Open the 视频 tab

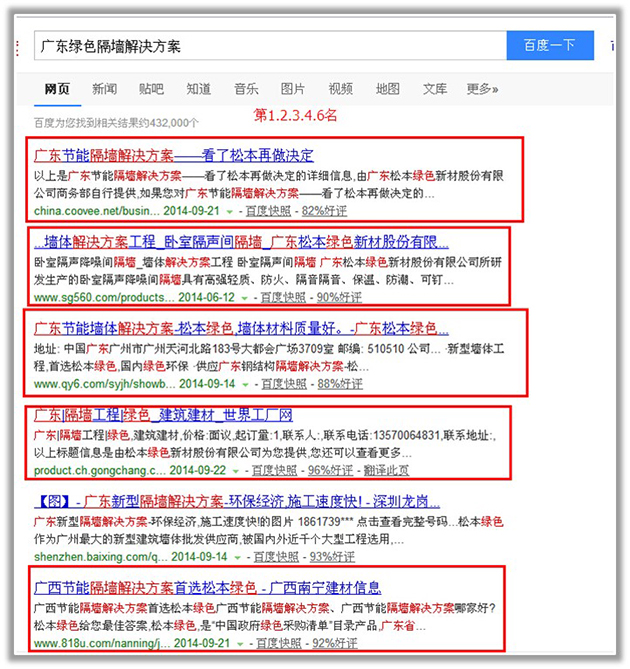(340, 89)
